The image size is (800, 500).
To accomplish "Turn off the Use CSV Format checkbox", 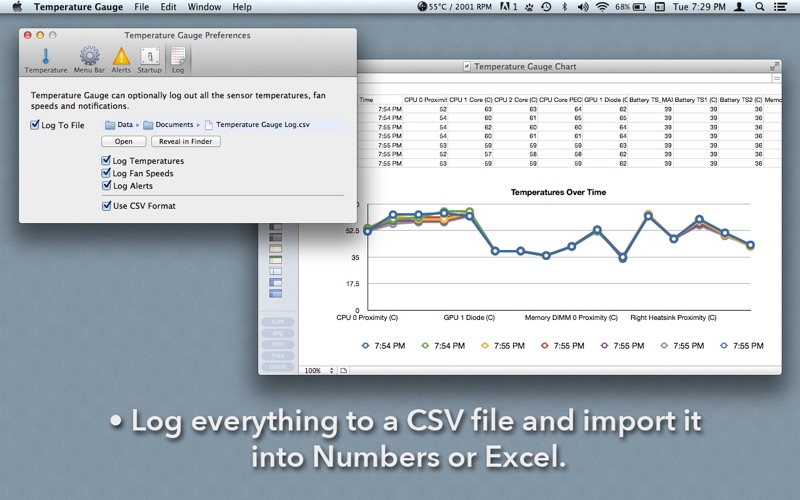I will (107, 206).
